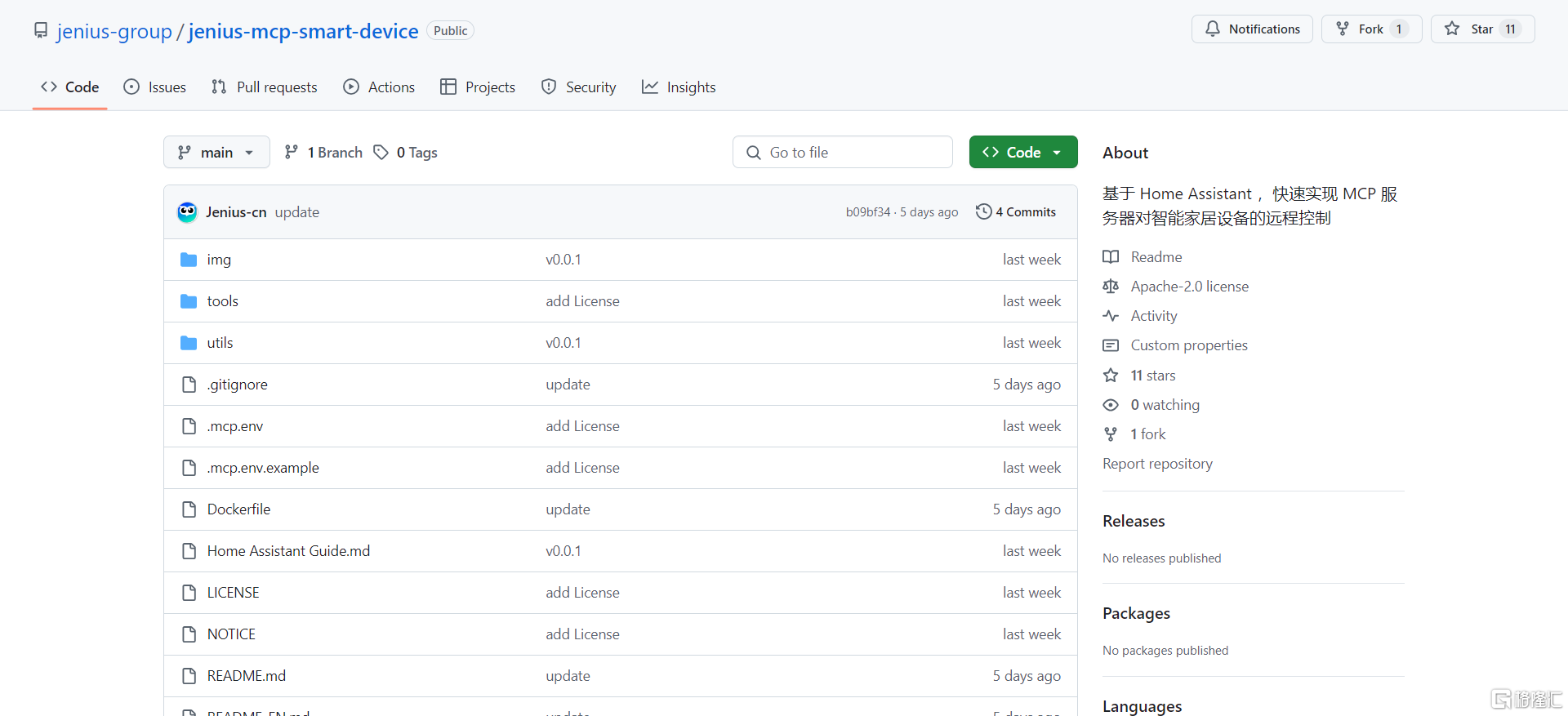Open the tools folder
1568x716 pixels.
click(223, 301)
